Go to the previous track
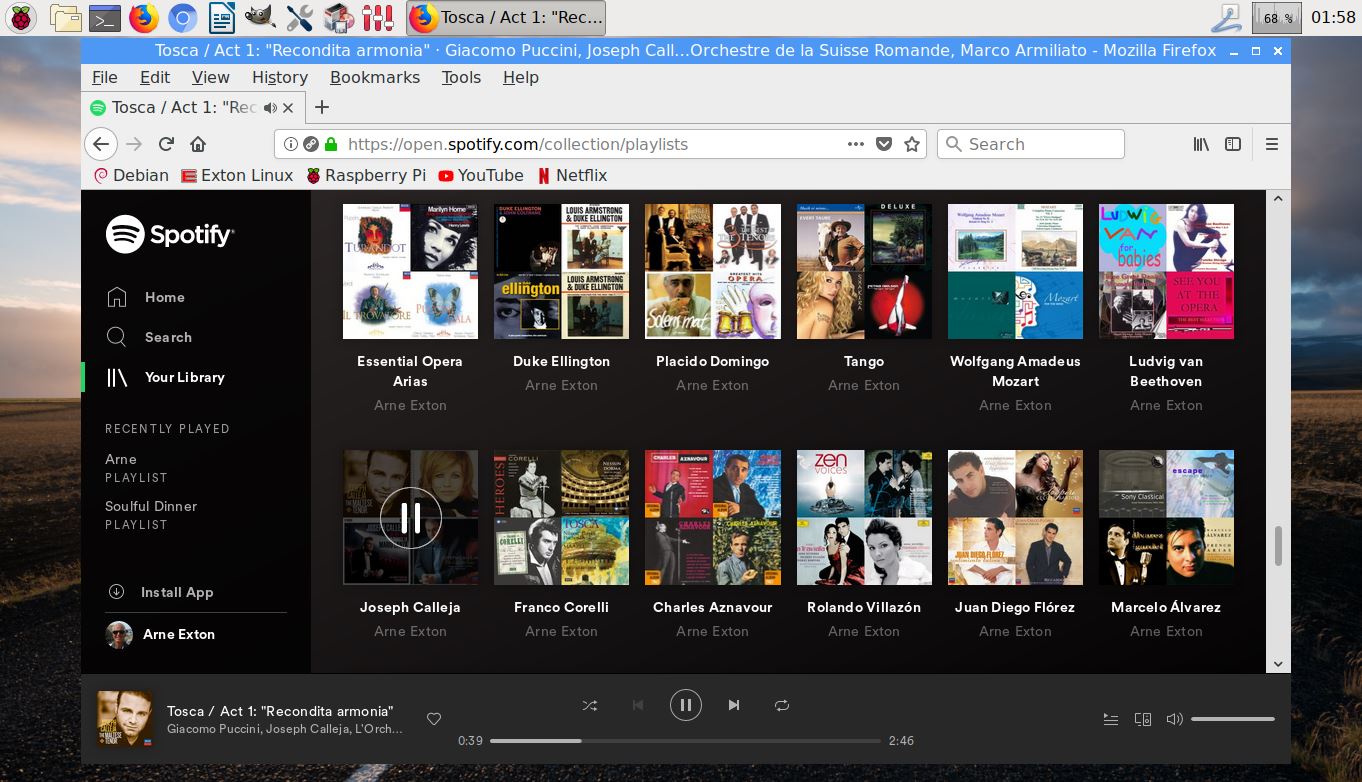Image resolution: width=1362 pixels, height=782 pixels. click(638, 705)
